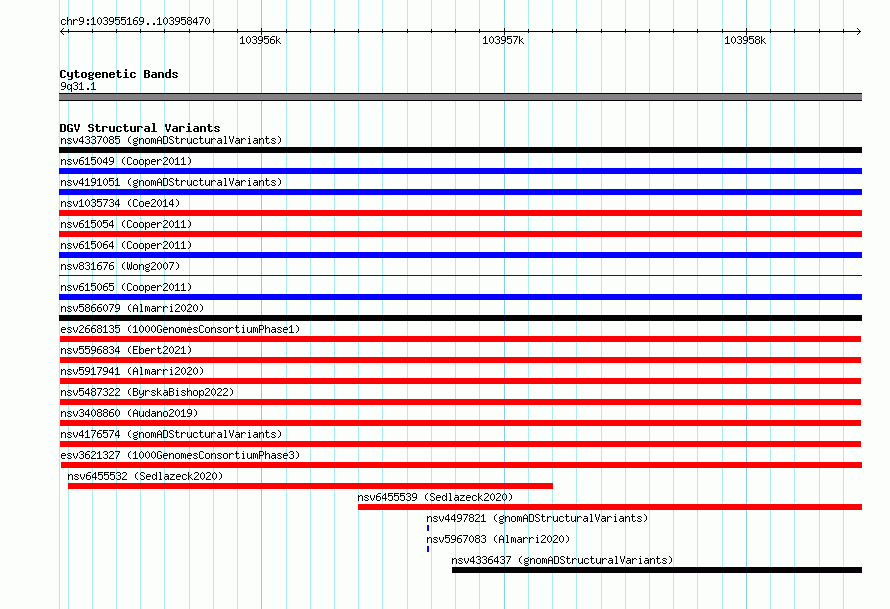The height and width of the screenshot is (609, 890).
Task: Click the blue bar under nsv615065
Action: coord(460,297)
